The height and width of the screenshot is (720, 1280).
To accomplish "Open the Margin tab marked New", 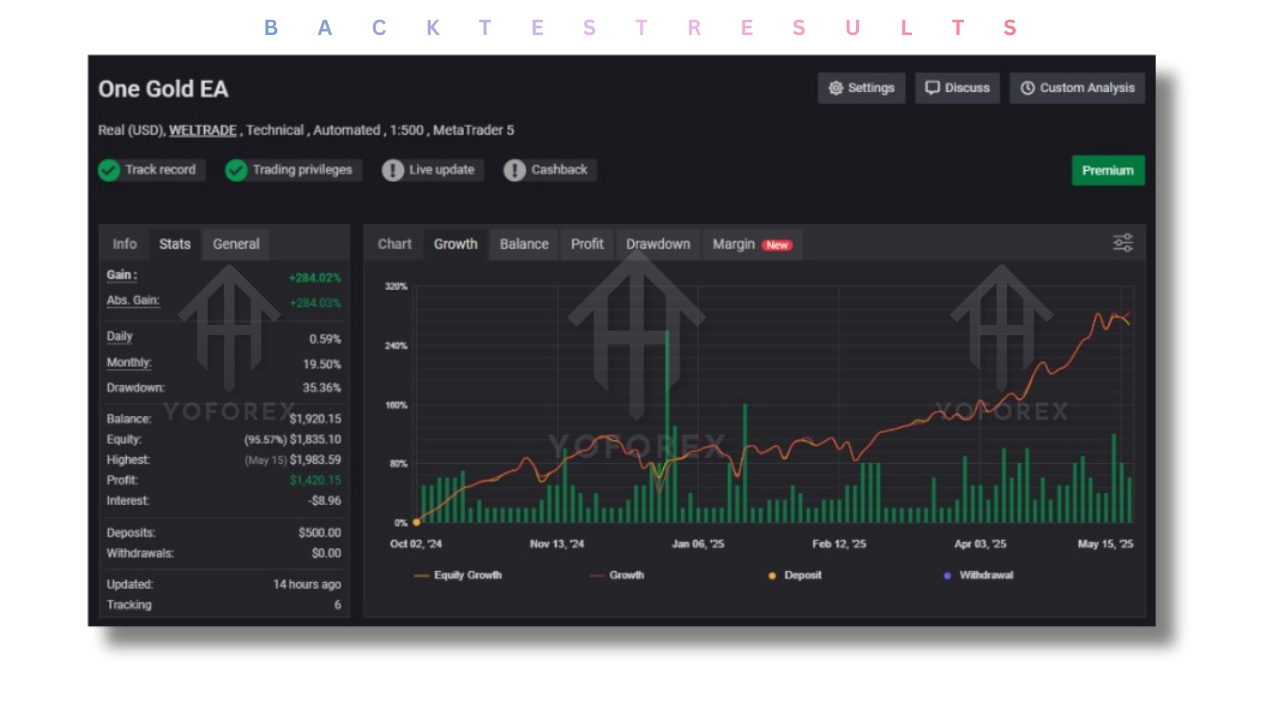I will (x=751, y=244).
